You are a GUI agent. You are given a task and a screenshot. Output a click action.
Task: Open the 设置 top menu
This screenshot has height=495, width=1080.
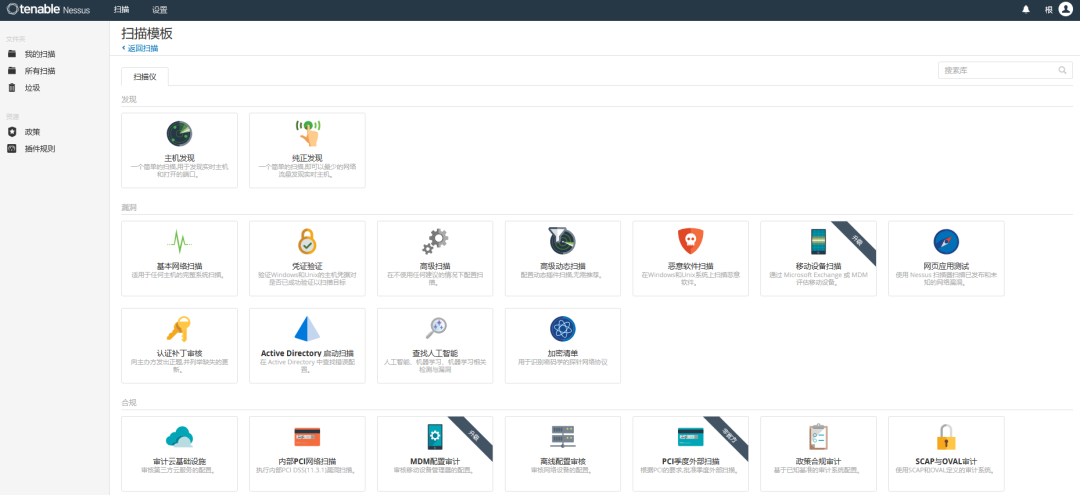click(x=160, y=10)
